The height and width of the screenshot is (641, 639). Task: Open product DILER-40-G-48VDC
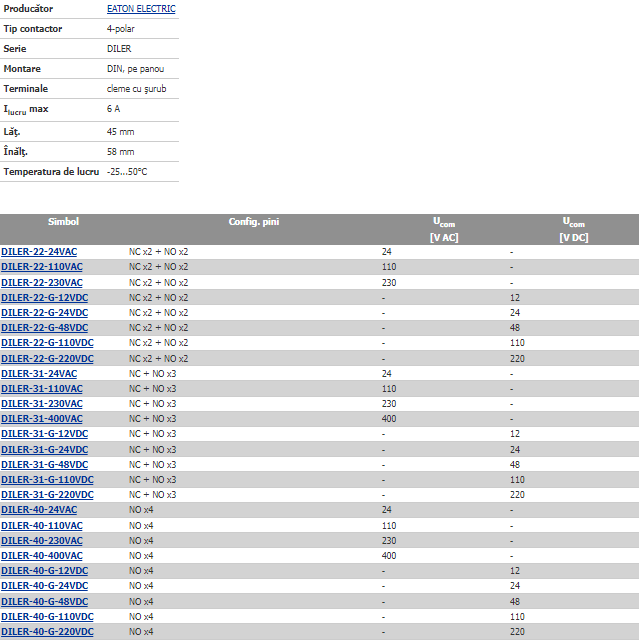click(45, 602)
